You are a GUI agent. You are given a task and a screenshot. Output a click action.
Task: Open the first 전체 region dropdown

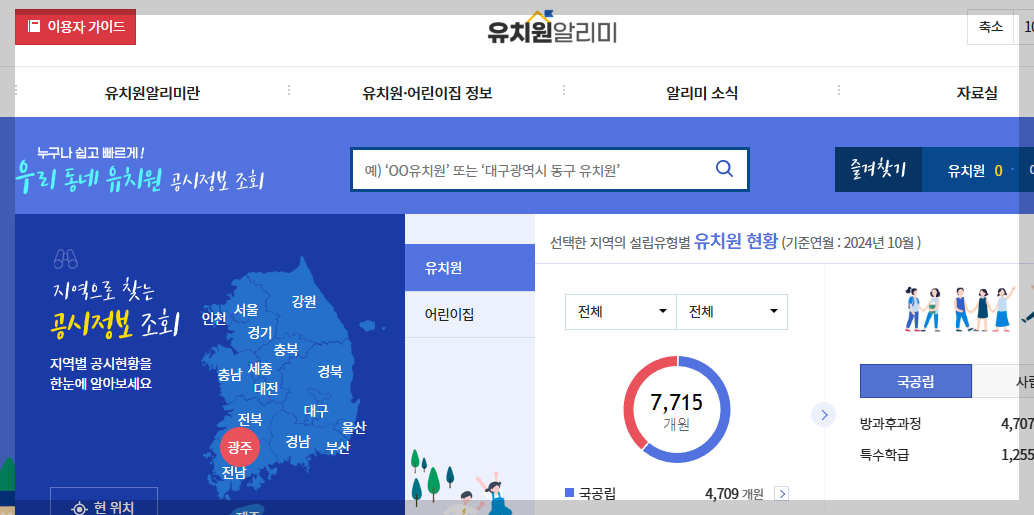621,311
